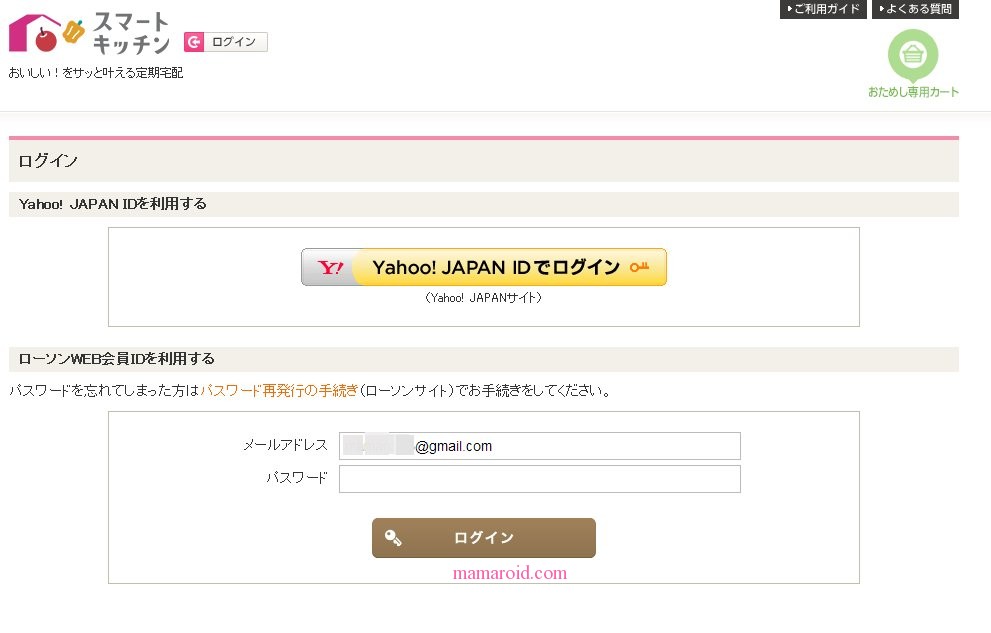Click the mamaroid.com watermark text
Image resolution: width=991 pixels, height=633 pixels.
510,573
